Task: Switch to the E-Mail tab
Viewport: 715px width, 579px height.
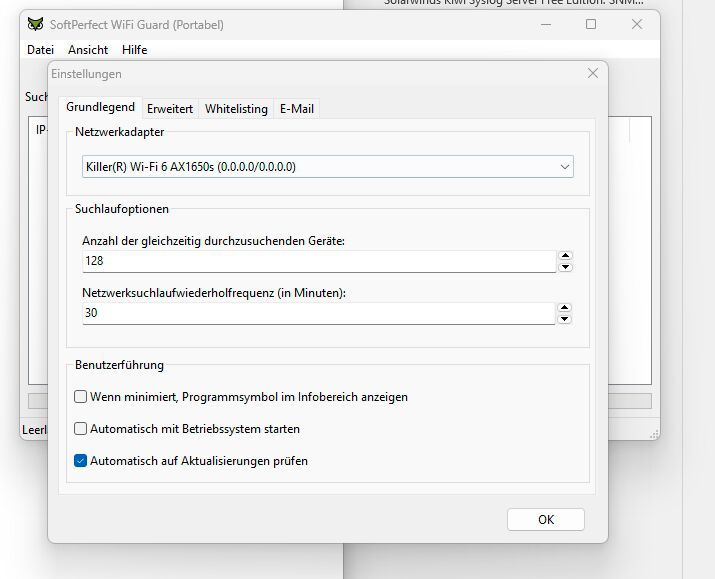Action: pos(297,109)
